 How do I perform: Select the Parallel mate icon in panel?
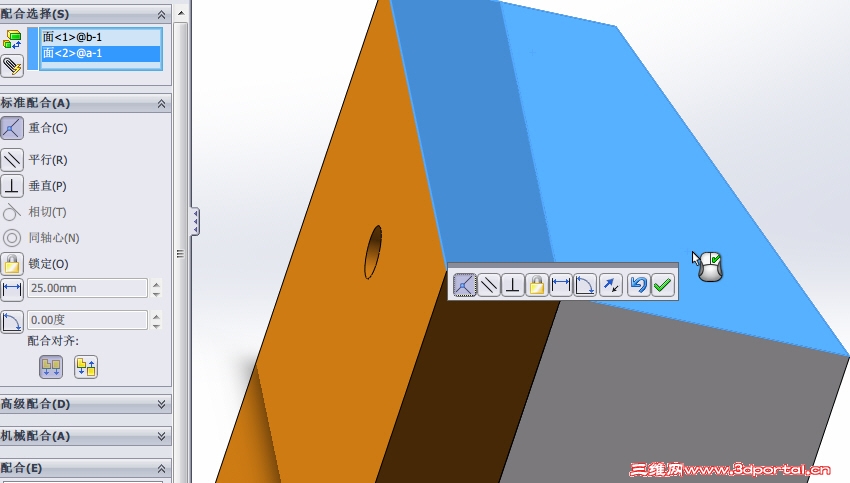click(12, 160)
